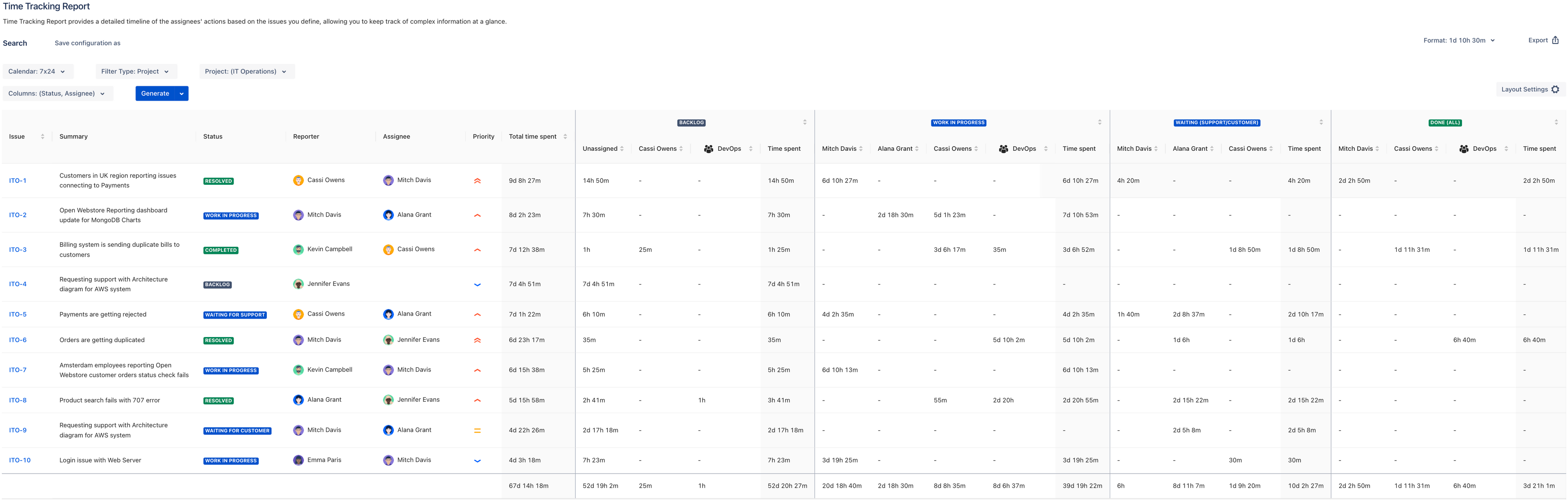Open Layout Settings via the gear icon
1568x500 pixels.
[1556, 89]
